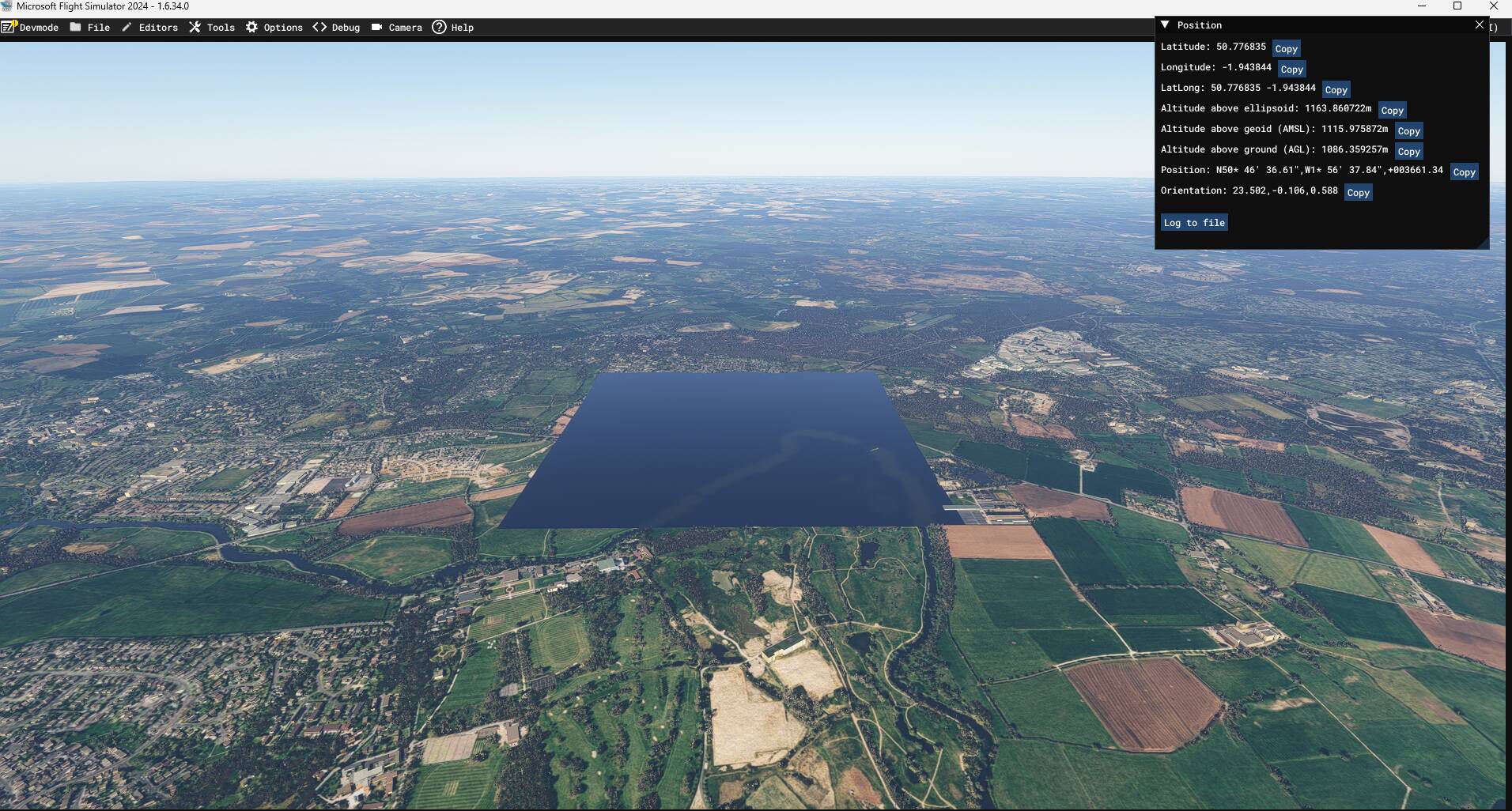Copy altitude above ellipsoid
Image resolution: width=1512 pixels, height=811 pixels.
[1392, 111]
